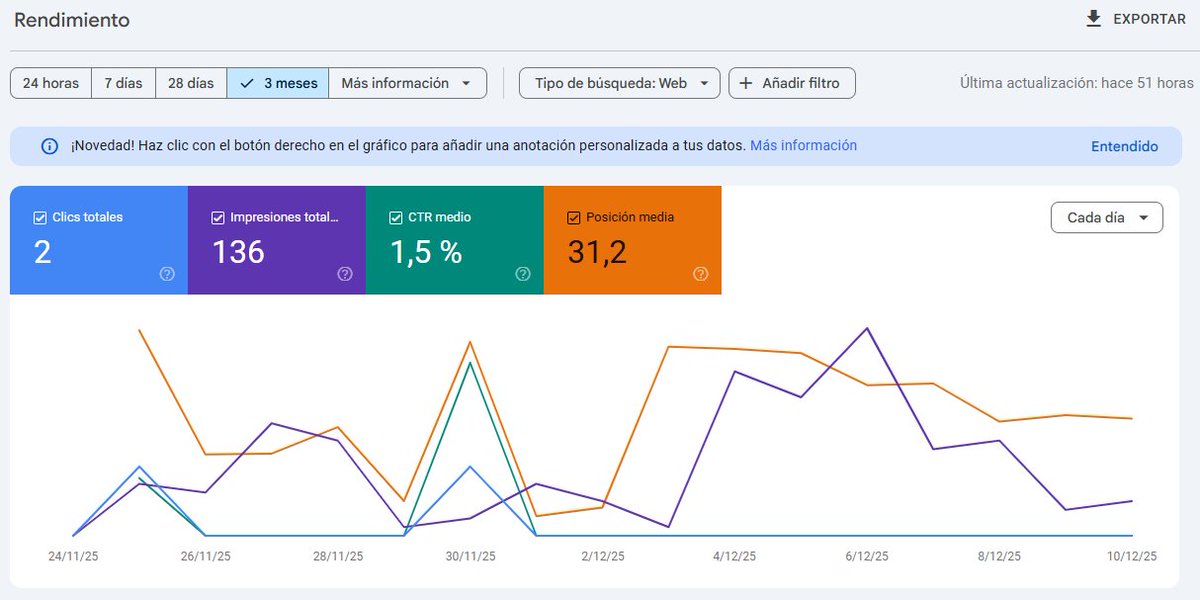The height and width of the screenshot is (600, 1200).
Task: Open the Tipo de búsqueda: Web dropdown
Action: pyautogui.click(x=618, y=83)
